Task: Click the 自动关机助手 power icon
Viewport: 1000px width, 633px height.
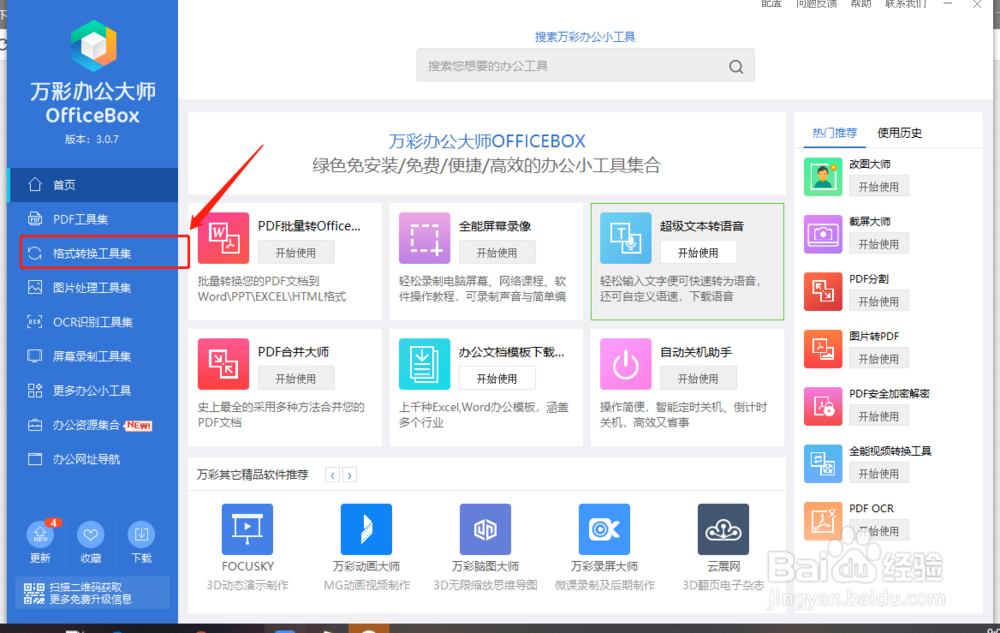Action: (626, 364)
